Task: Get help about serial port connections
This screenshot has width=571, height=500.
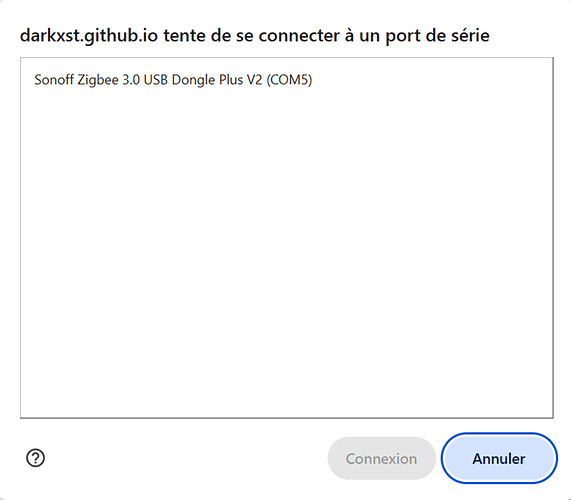Action: [35, 458]
